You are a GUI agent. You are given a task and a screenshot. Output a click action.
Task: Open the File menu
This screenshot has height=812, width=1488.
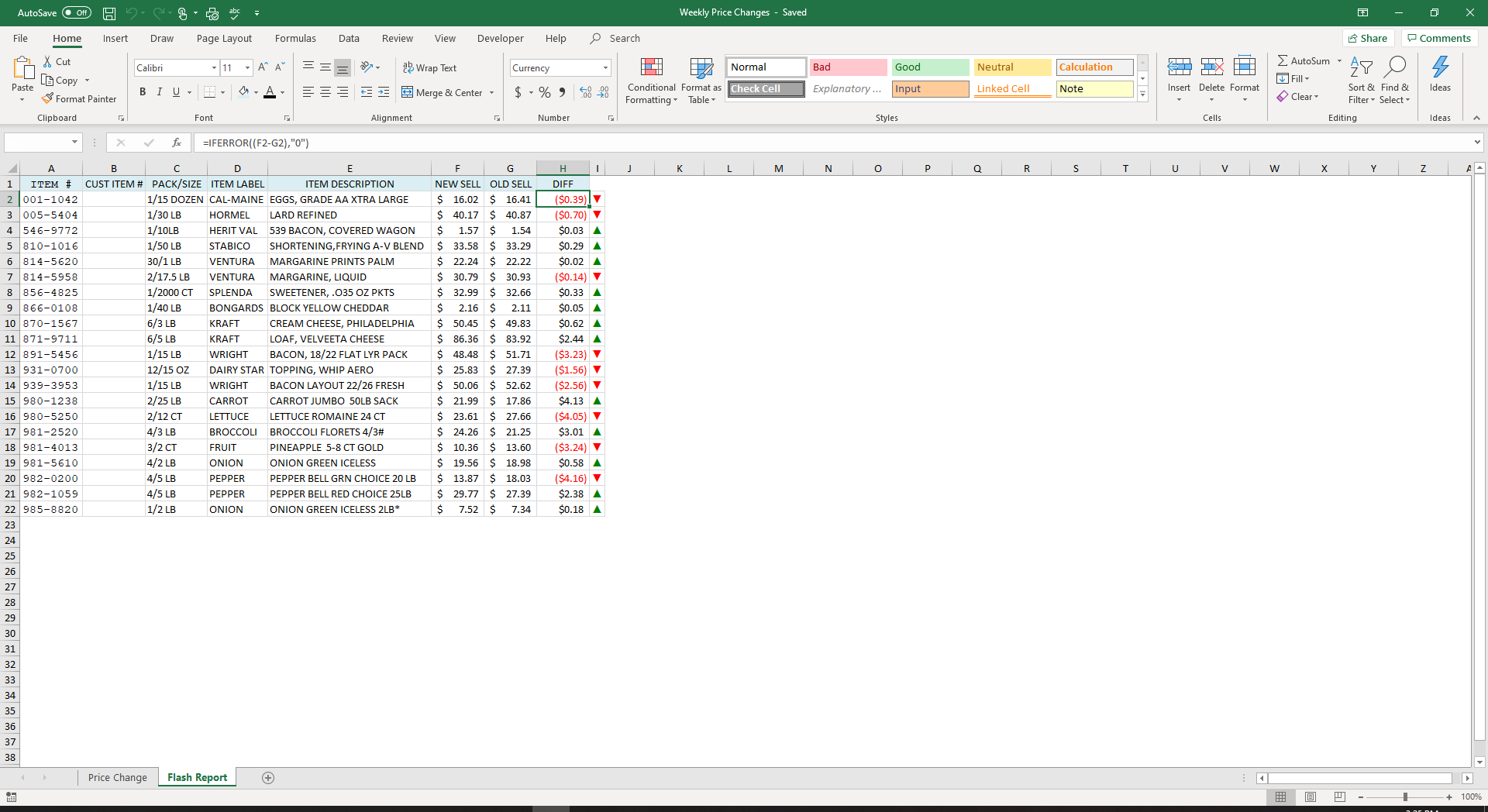coord(20,38)
